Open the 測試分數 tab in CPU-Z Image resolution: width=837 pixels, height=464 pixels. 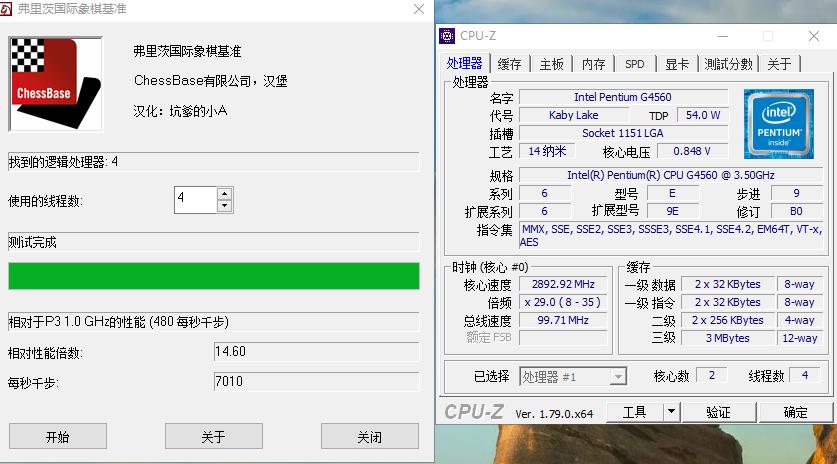pyautogui.click(x=728, y=64)
